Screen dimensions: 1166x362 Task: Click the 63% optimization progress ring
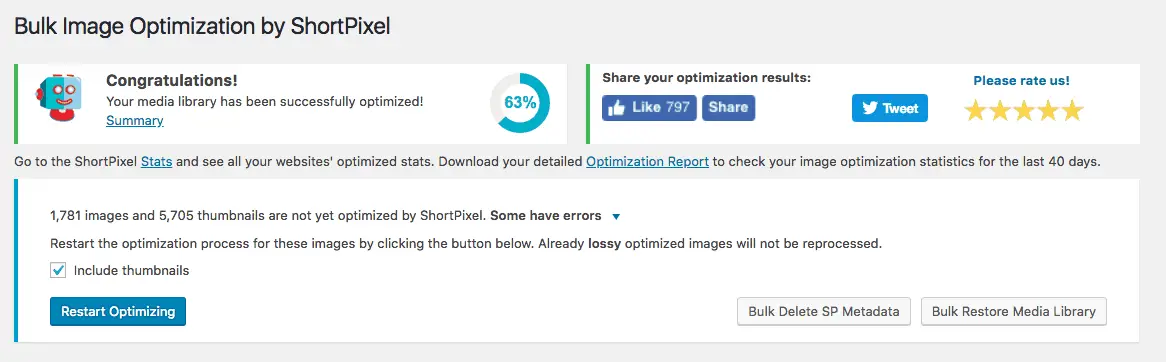point(520,103)
